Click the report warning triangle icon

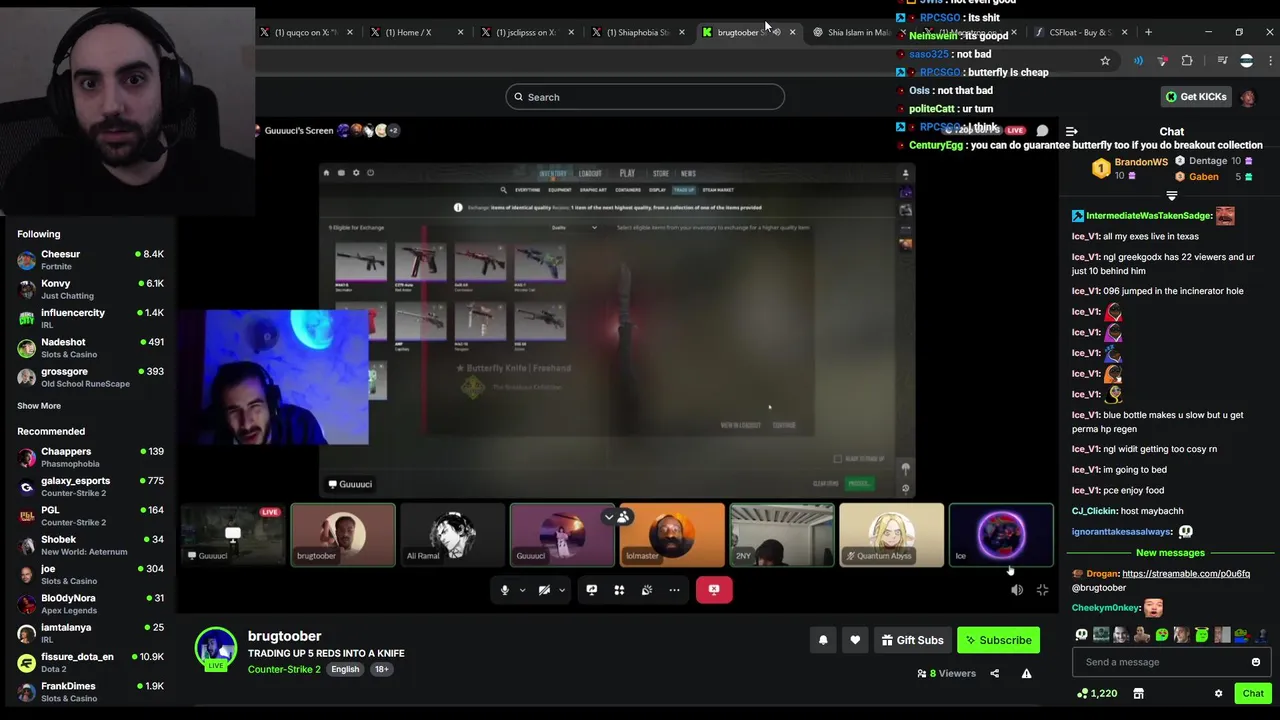pyautogui.click(x=1026, y=673)
